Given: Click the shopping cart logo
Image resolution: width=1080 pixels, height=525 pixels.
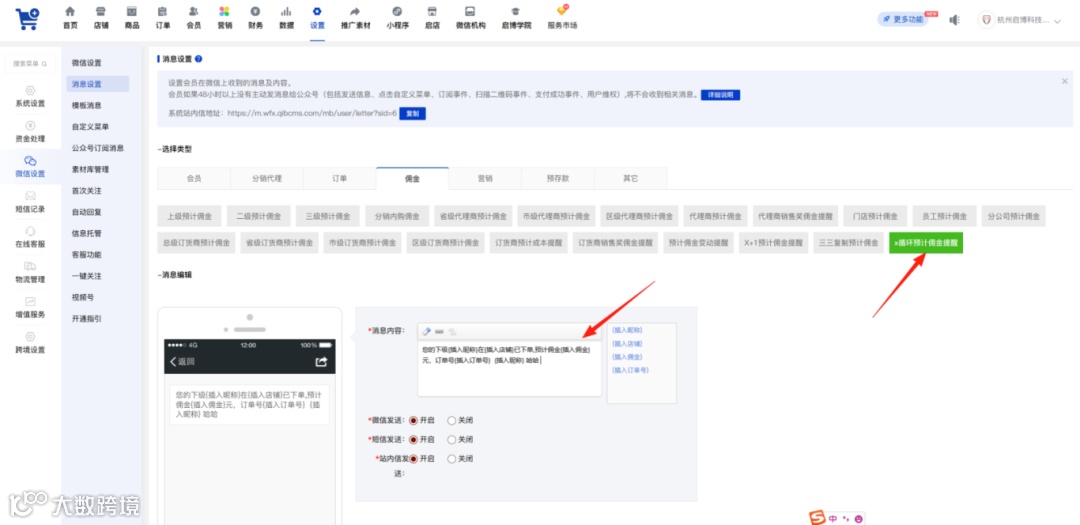Looking at the screenshot, I should click(x=28, y=19).
